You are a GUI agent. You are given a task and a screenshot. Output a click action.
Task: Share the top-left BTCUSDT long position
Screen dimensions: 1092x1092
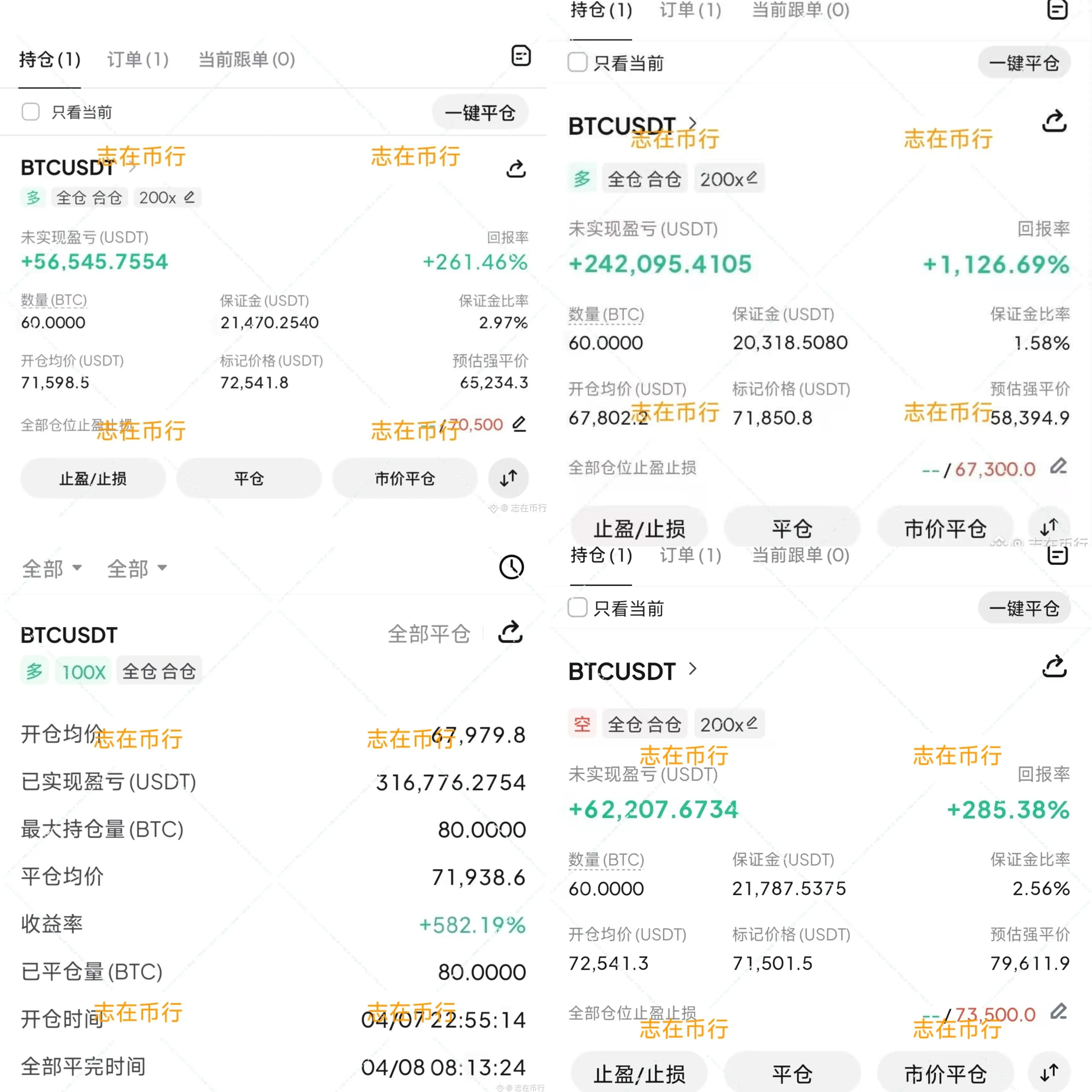coord(516,168)
